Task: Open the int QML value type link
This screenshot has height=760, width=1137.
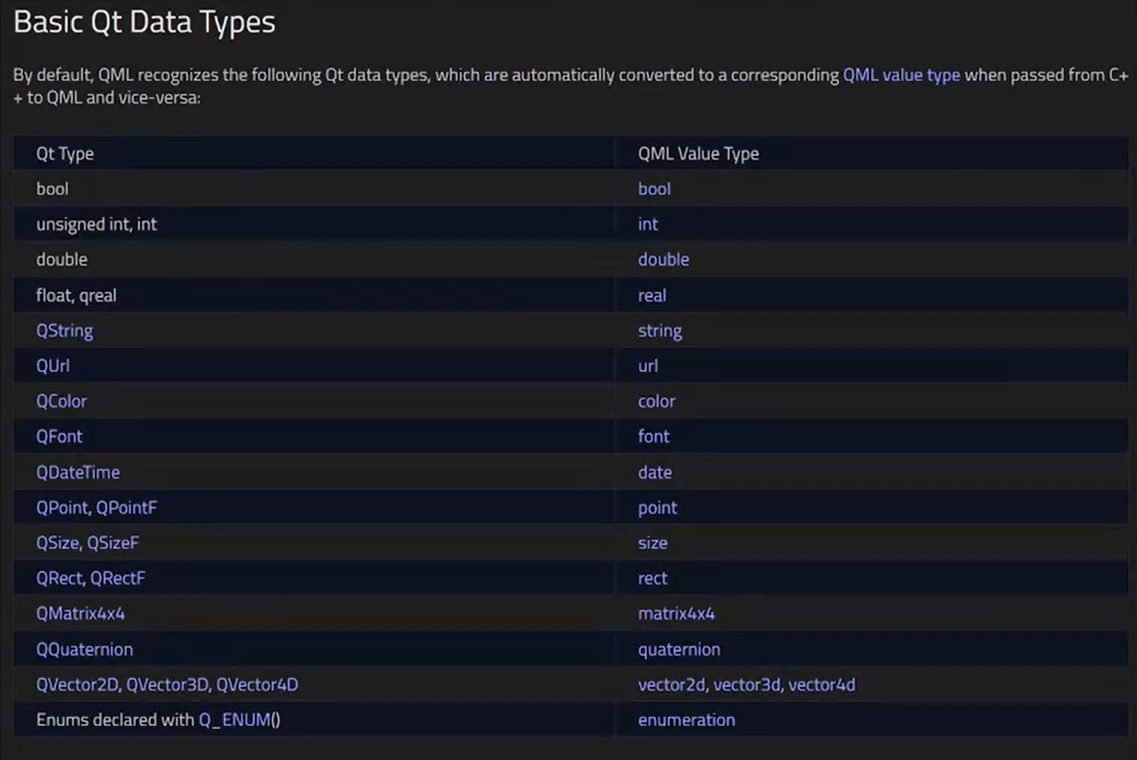Action: coord(648,224)
